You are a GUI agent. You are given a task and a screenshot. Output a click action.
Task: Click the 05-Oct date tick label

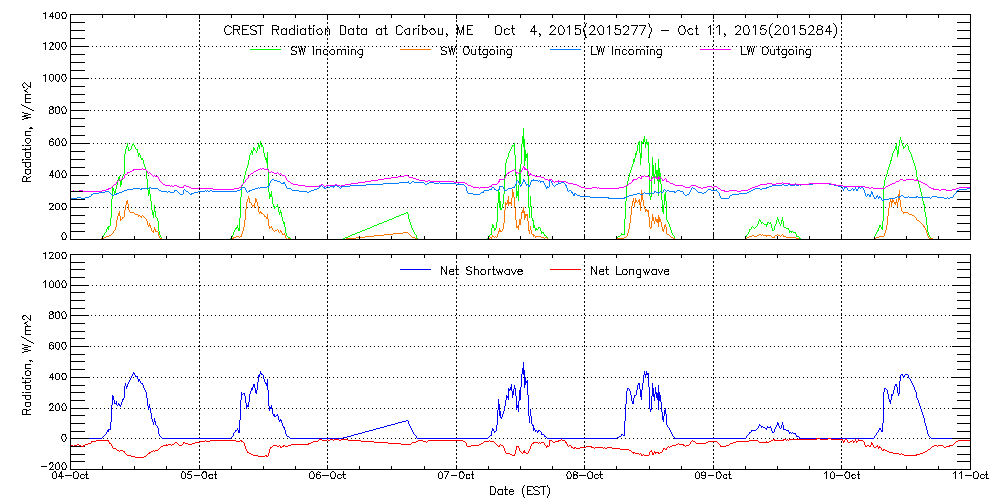point(200,477)
